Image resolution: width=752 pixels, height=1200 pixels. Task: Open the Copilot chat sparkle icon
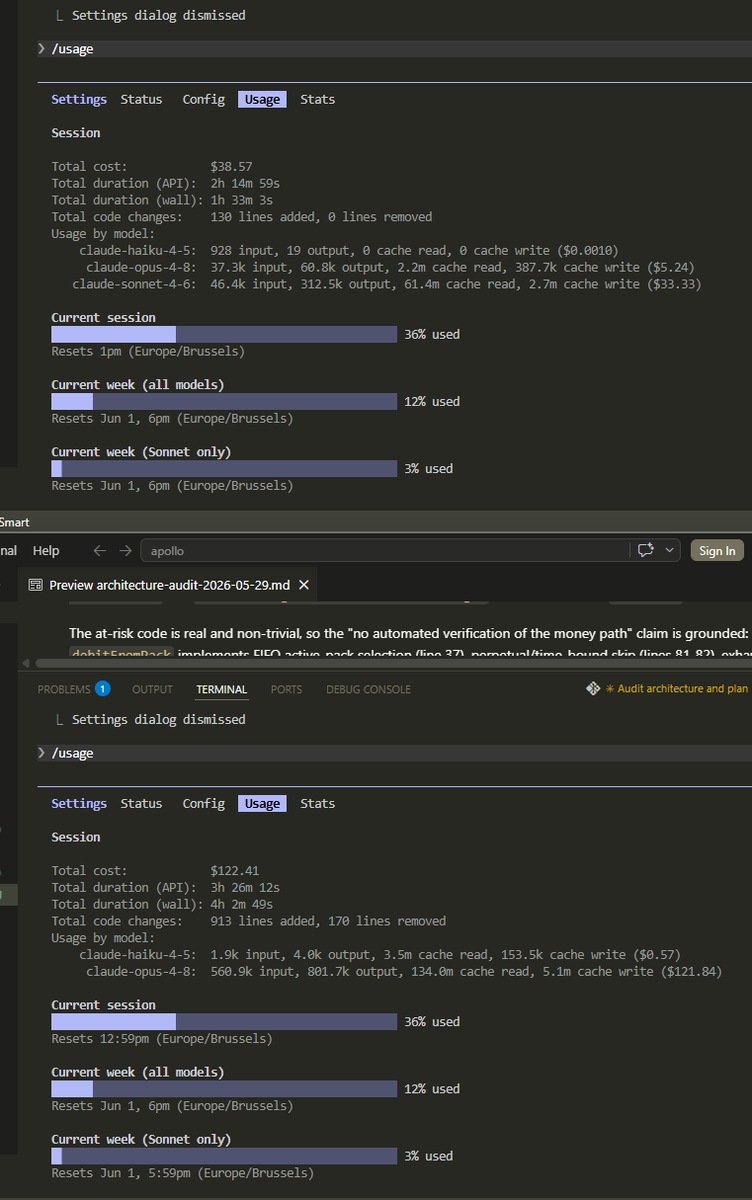point(646,550)
